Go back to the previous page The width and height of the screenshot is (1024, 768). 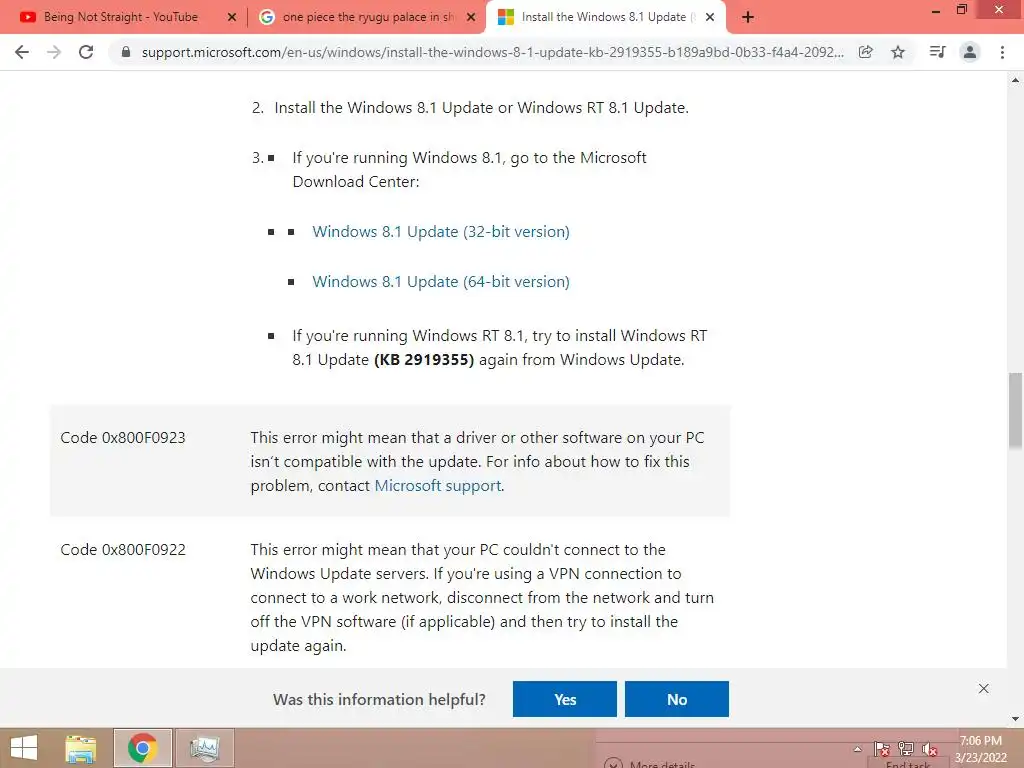click(22, 52)
